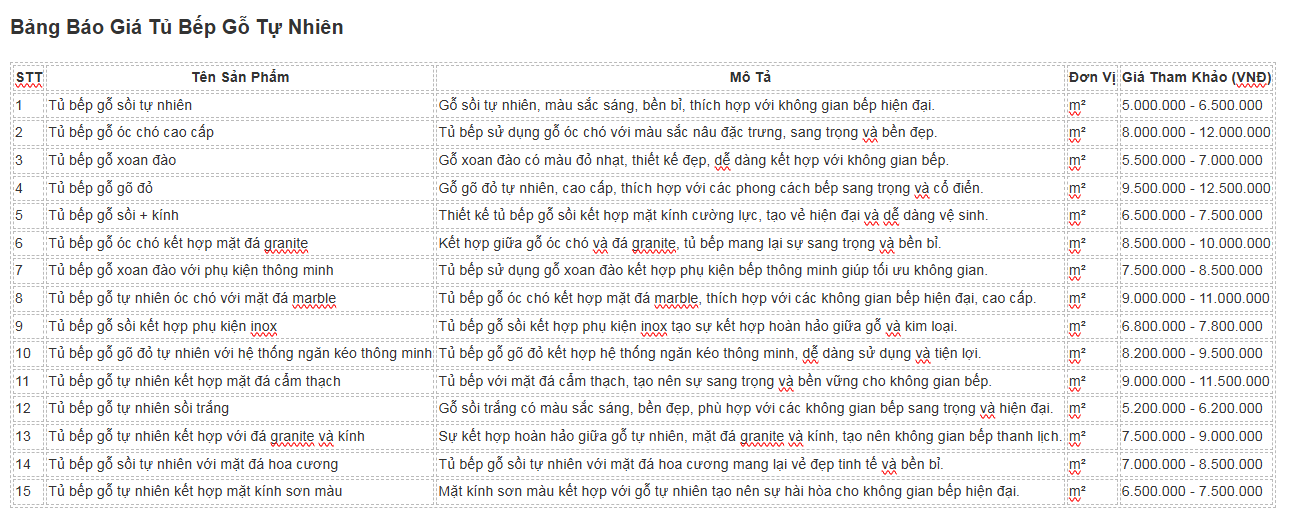1290x522 pixels.
Task: Select the "Đơn Vị" header cell
Action: coord(1091,77)
